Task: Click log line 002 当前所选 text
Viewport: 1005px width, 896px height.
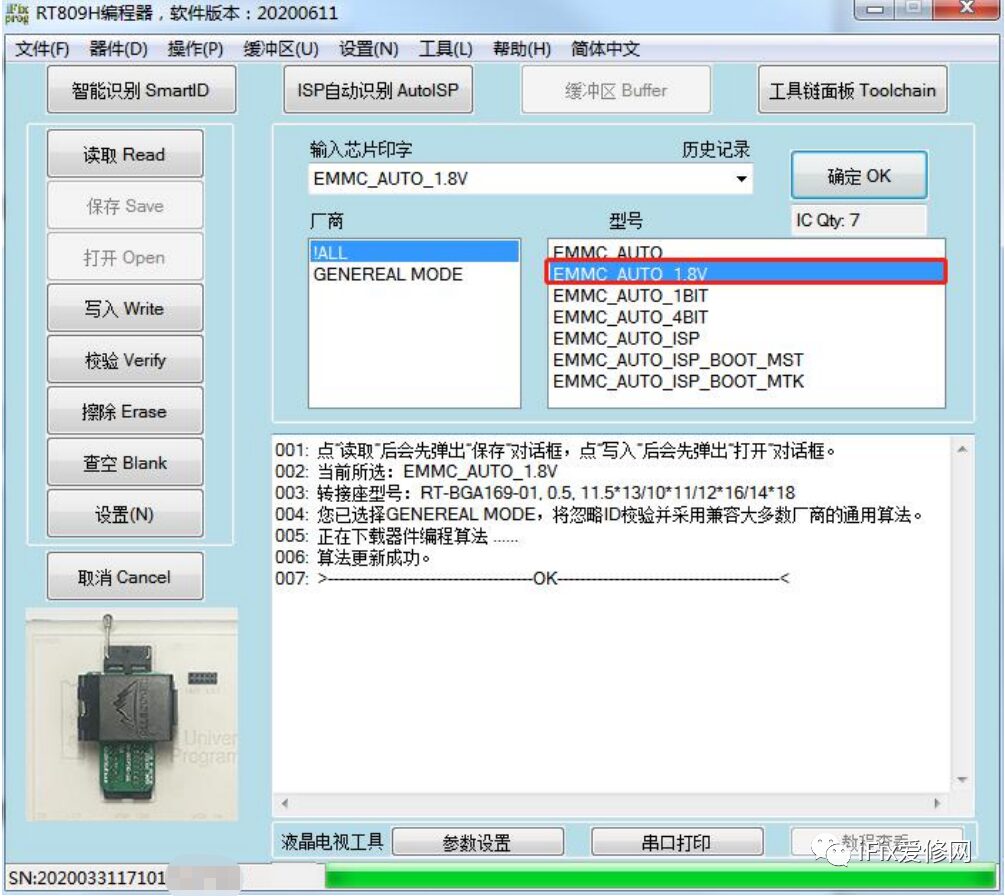Action: (x=417, y=471)
